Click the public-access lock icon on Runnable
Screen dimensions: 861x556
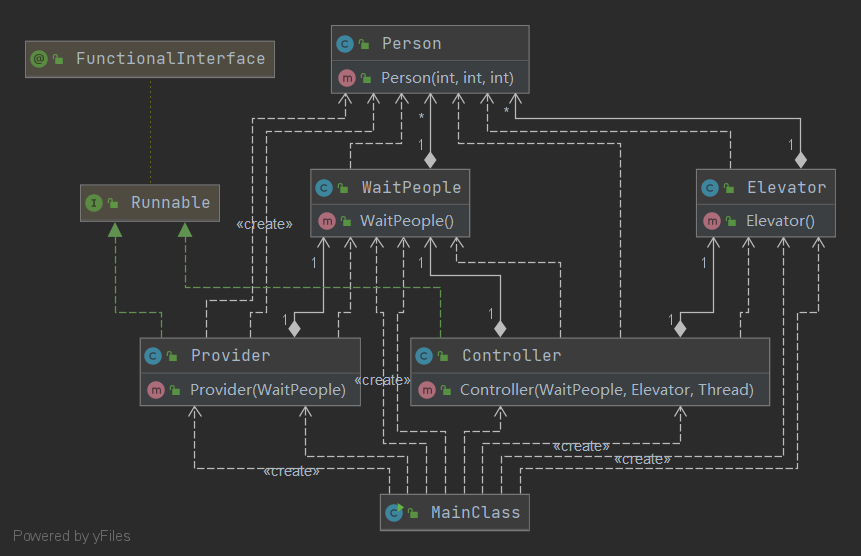113,203
